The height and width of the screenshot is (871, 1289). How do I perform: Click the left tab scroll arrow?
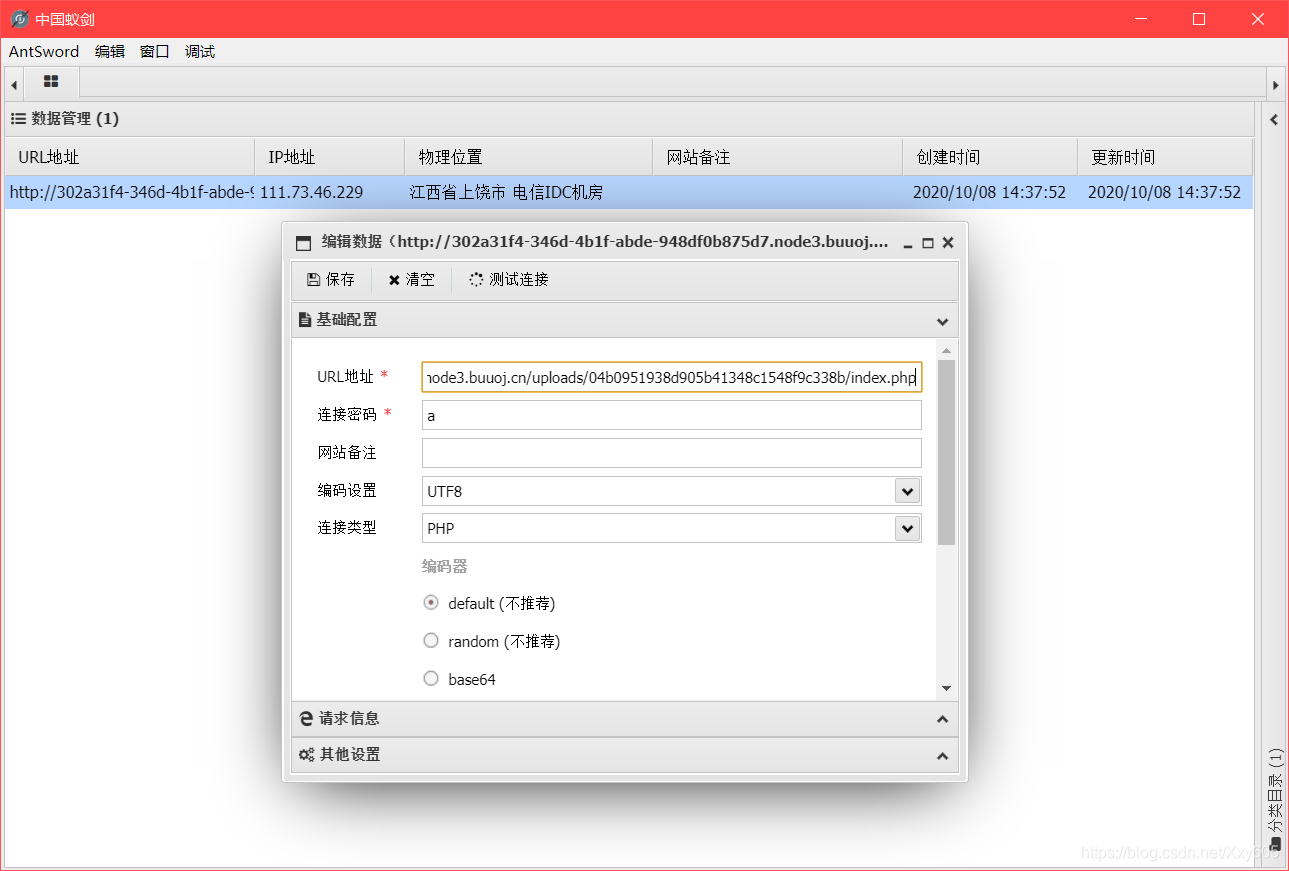tap(14, 85)
